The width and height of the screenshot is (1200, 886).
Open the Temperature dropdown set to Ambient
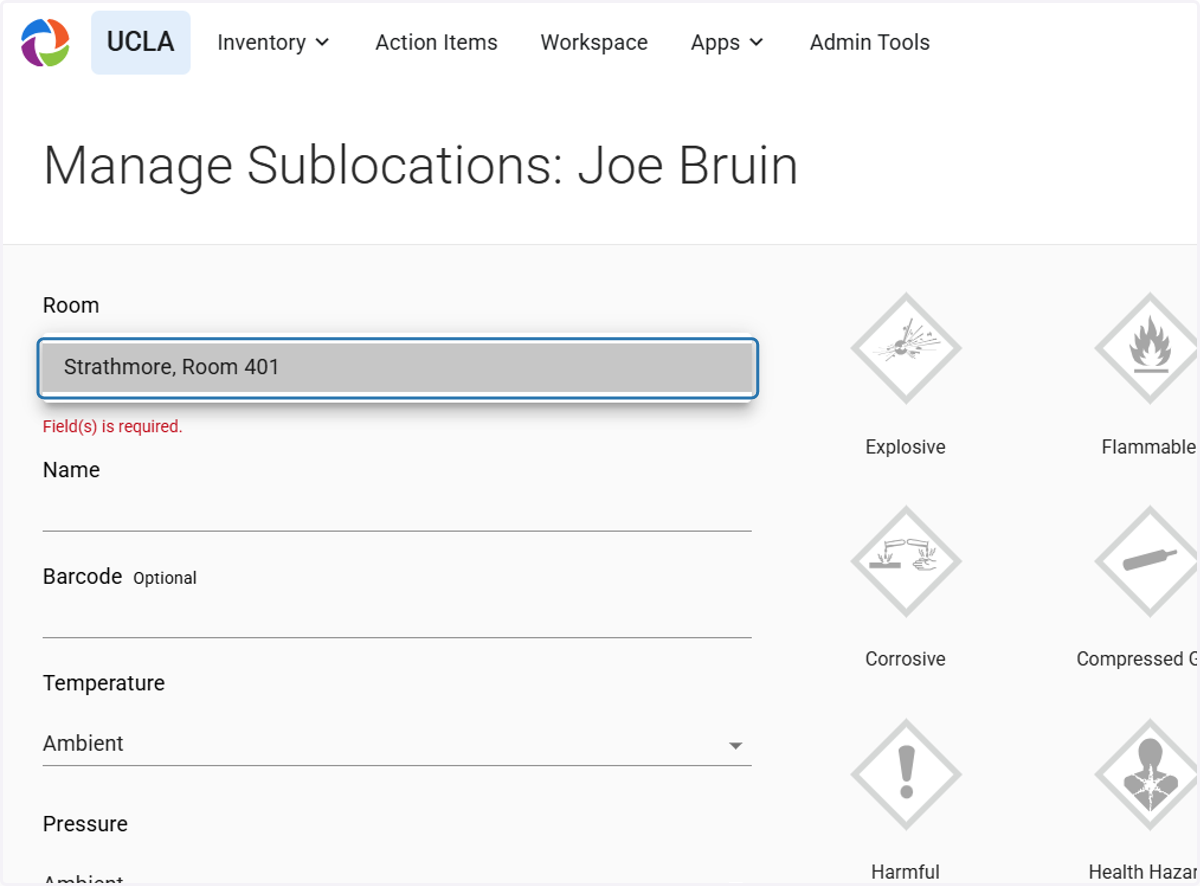coord(397,744)
